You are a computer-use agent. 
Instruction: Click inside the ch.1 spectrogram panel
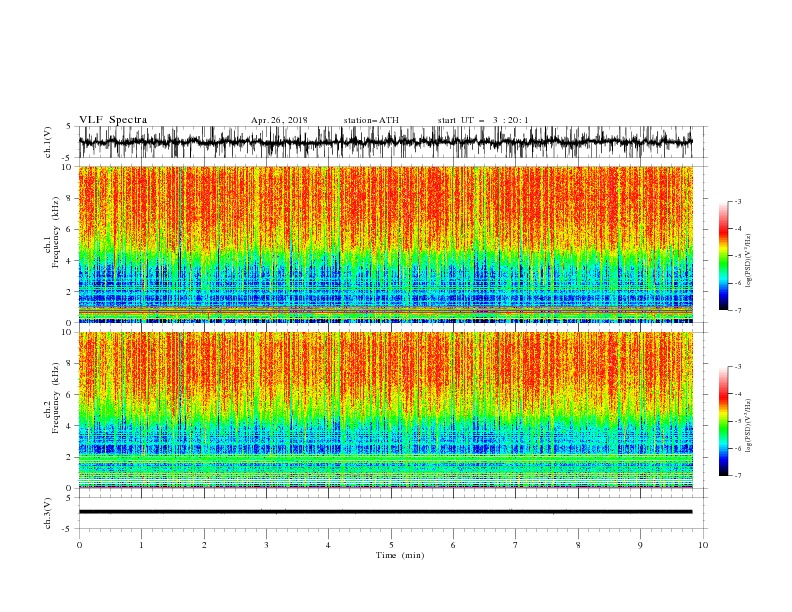(385, 244)
